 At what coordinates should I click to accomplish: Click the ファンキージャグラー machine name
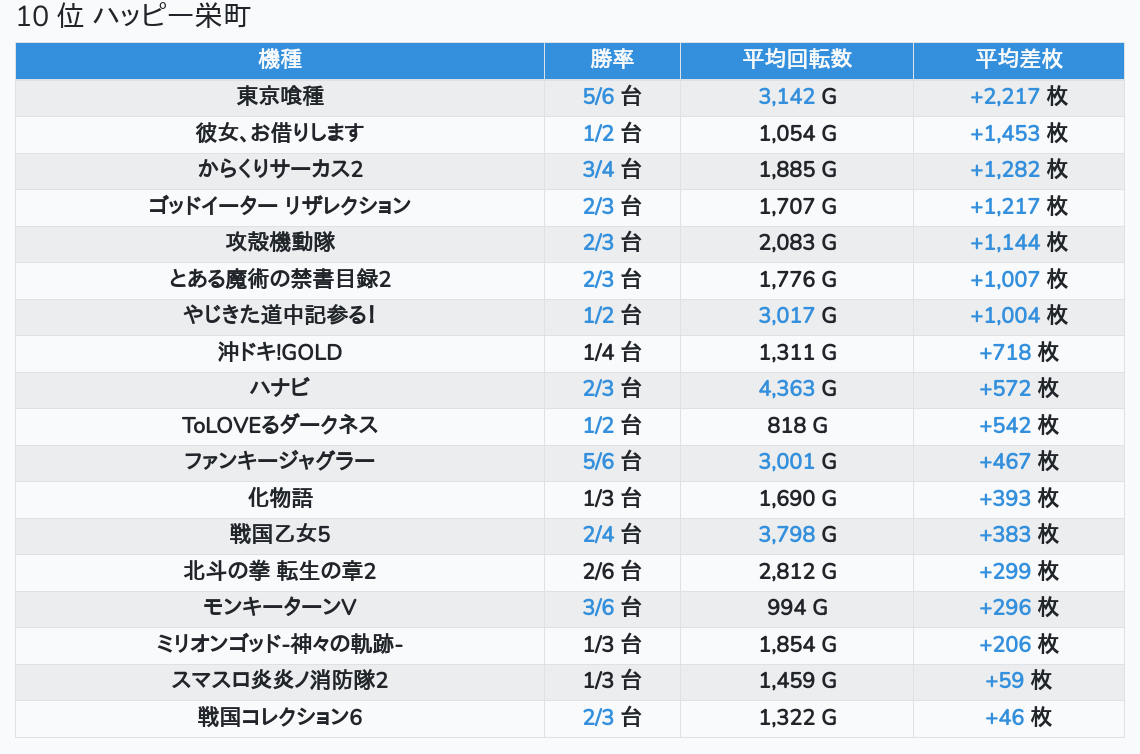click(x=280, y=461)
